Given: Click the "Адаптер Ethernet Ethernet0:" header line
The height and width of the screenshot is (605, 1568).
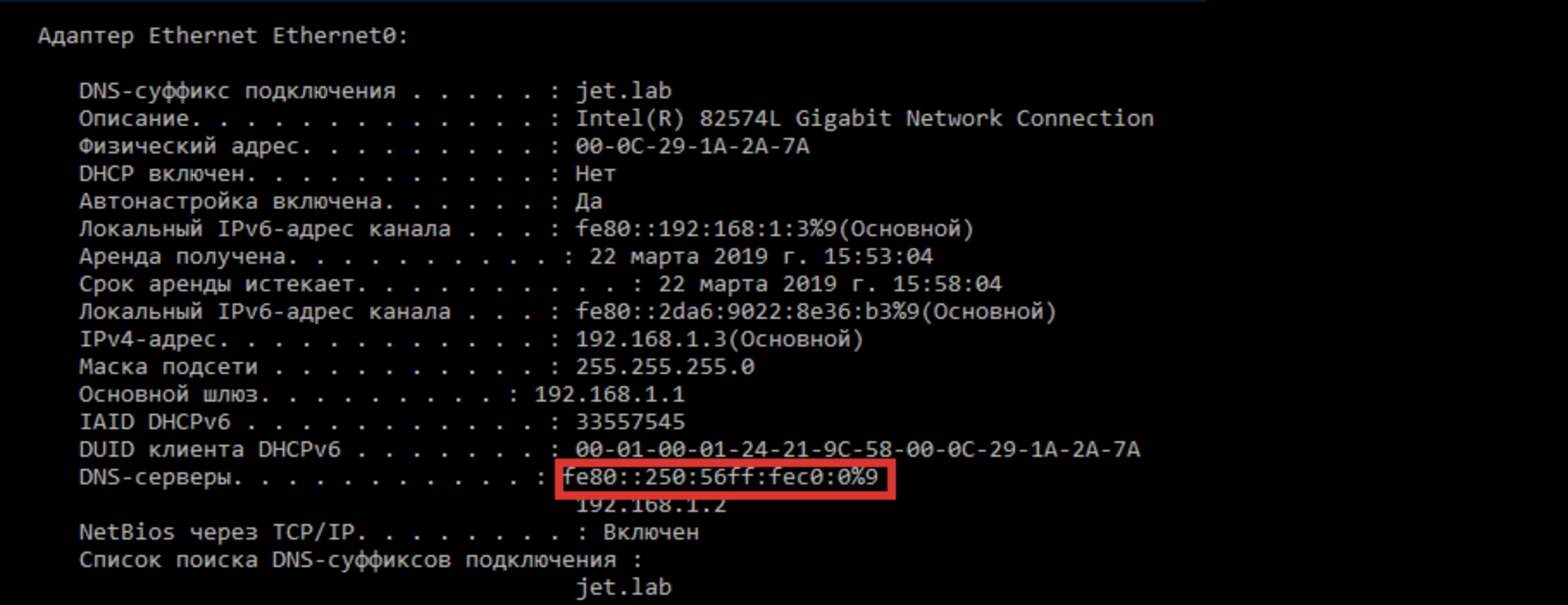Looking at the screenshot, I should tap(222, 36).
